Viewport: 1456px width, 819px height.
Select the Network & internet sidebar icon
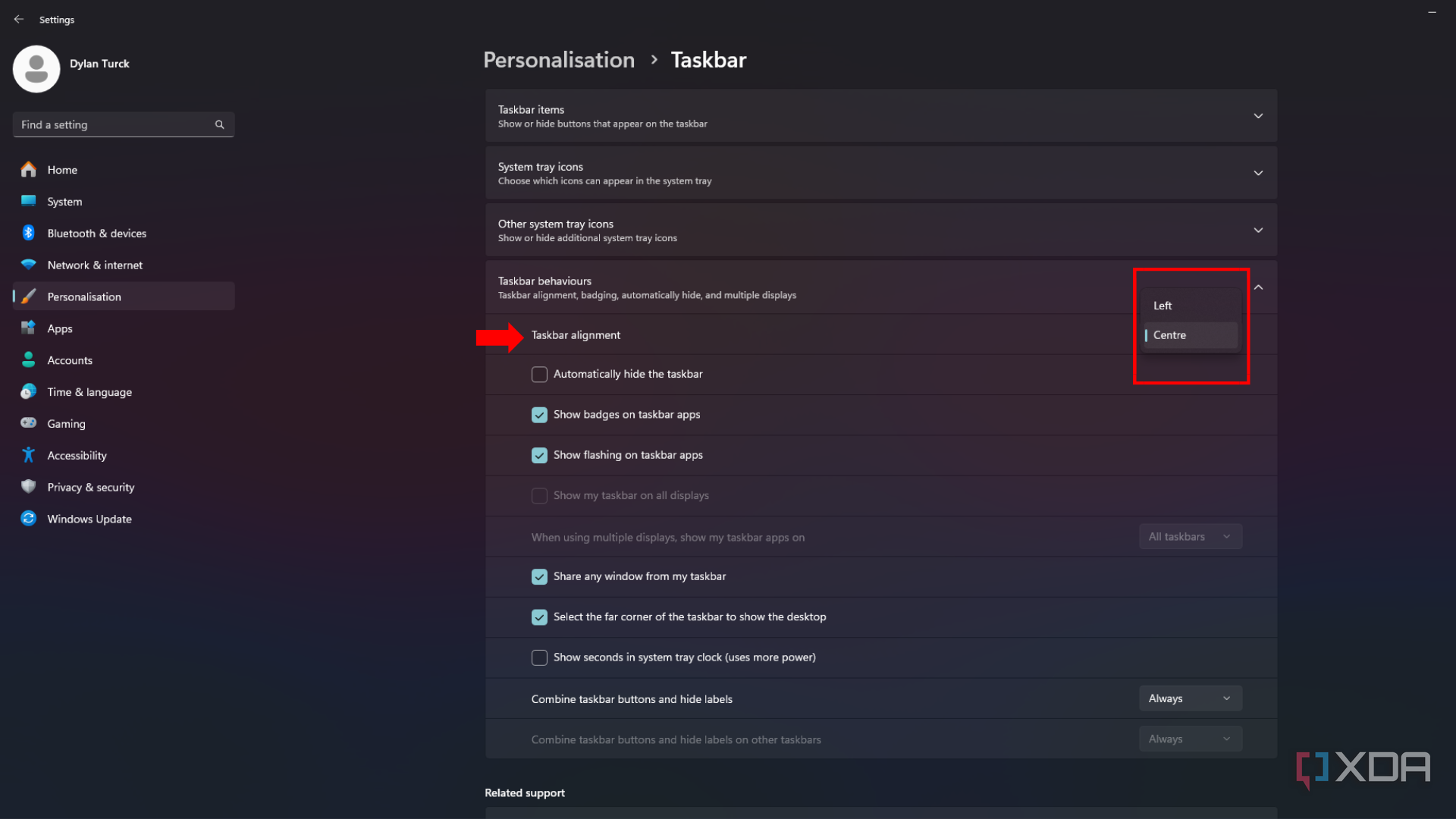point(28,265)
